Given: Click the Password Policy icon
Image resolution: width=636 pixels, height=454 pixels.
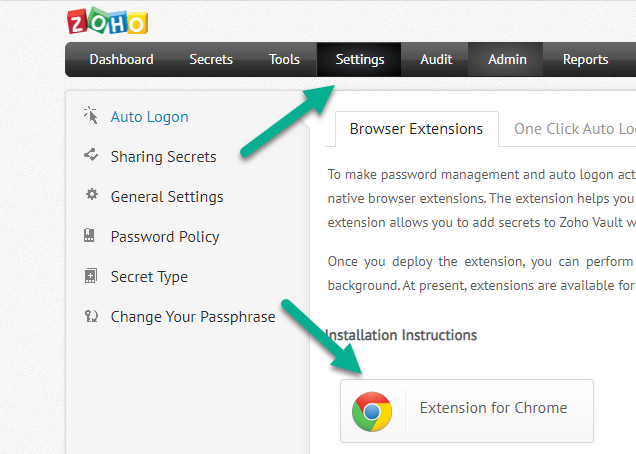Looking at the screenshot, I should [91, 236].
